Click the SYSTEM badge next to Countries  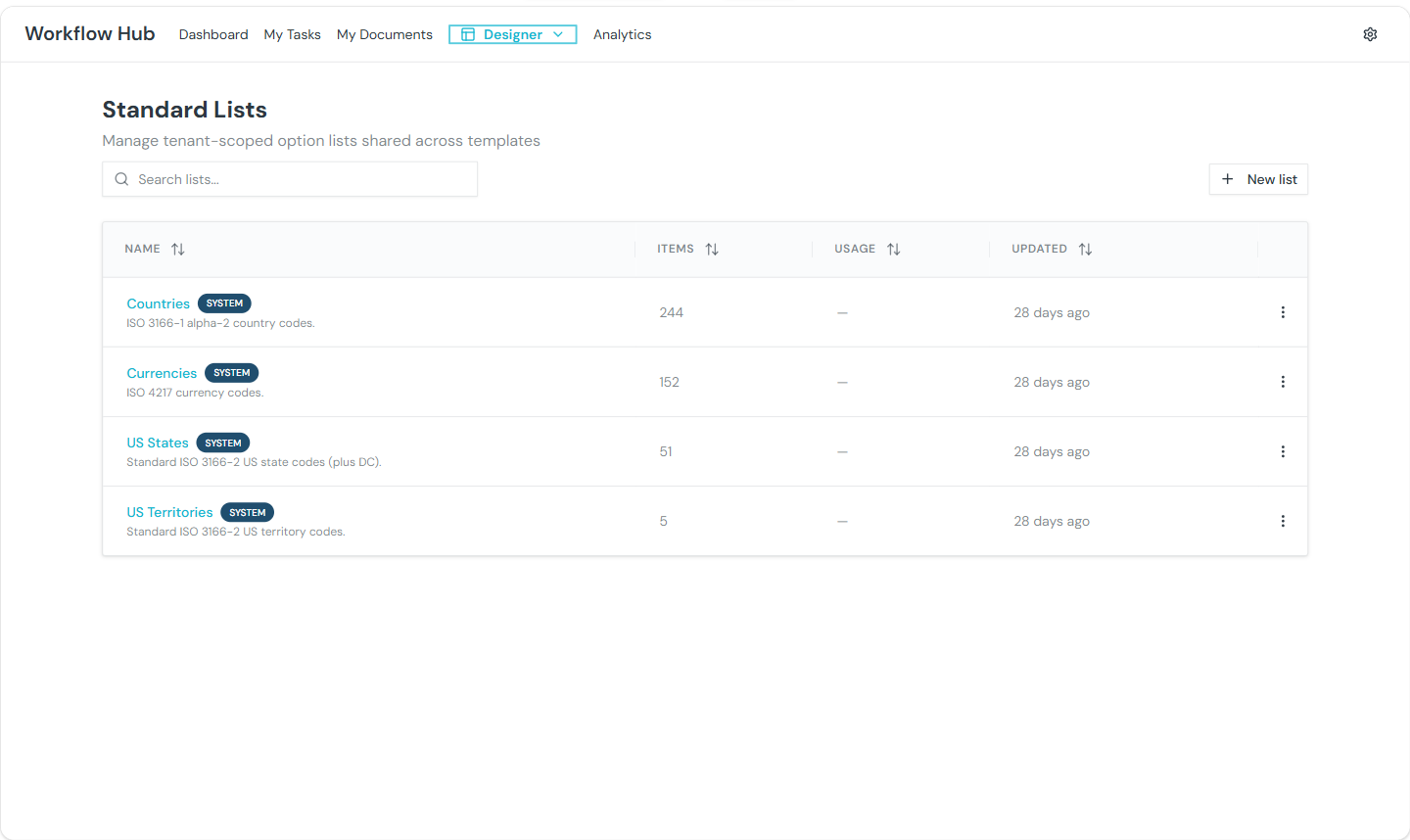coord(224,303)
